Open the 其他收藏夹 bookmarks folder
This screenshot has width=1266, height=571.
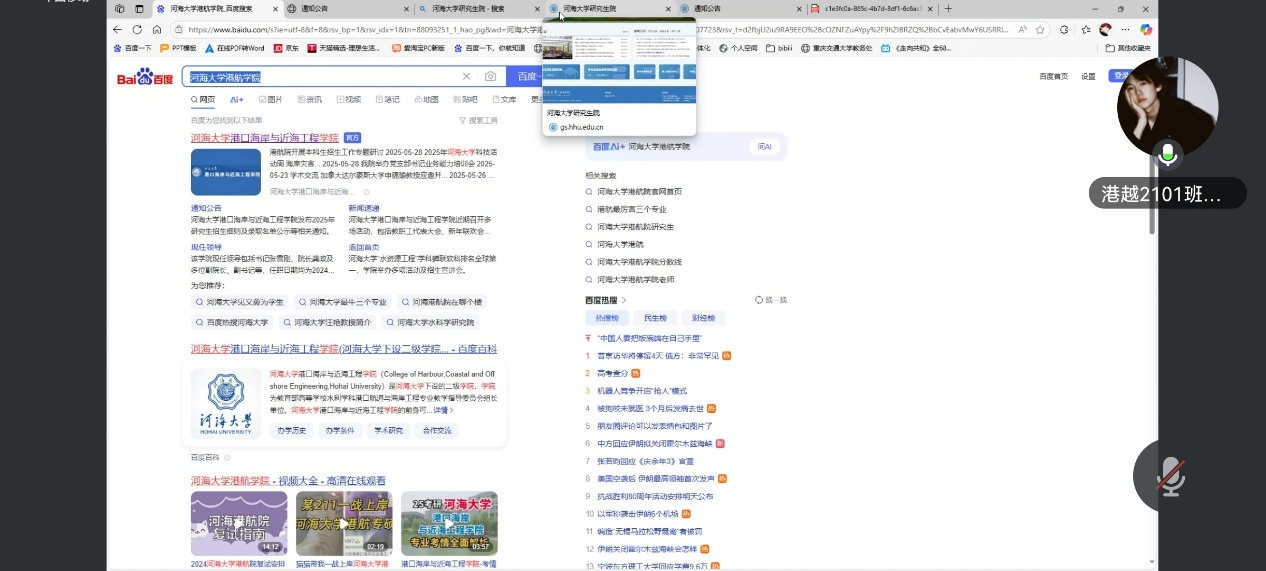coord(1128,48)
